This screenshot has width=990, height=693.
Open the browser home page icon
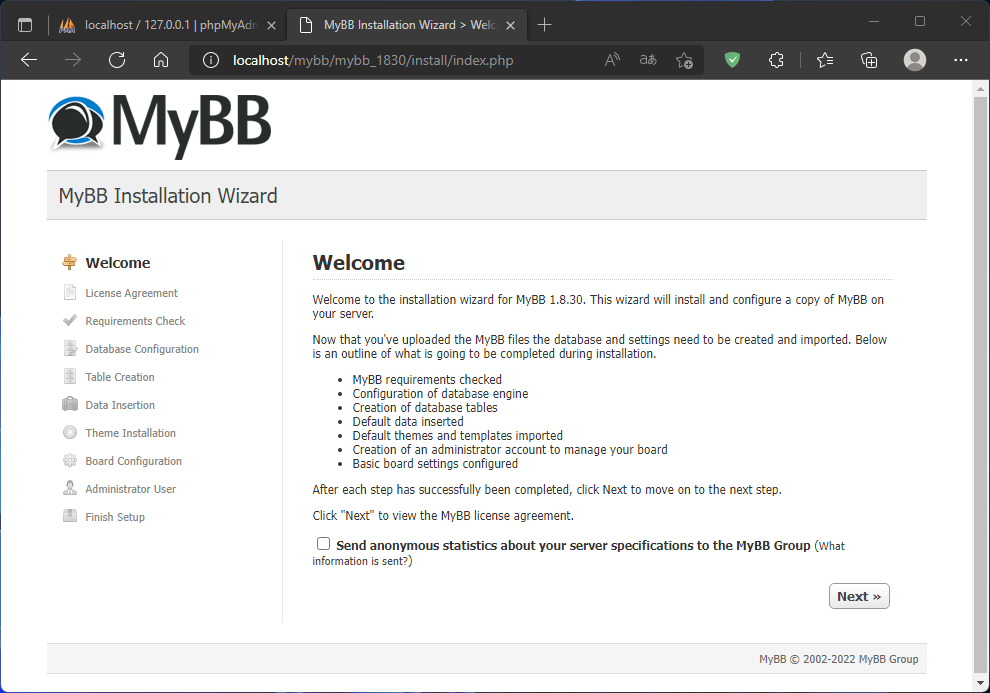coord(161,60)
